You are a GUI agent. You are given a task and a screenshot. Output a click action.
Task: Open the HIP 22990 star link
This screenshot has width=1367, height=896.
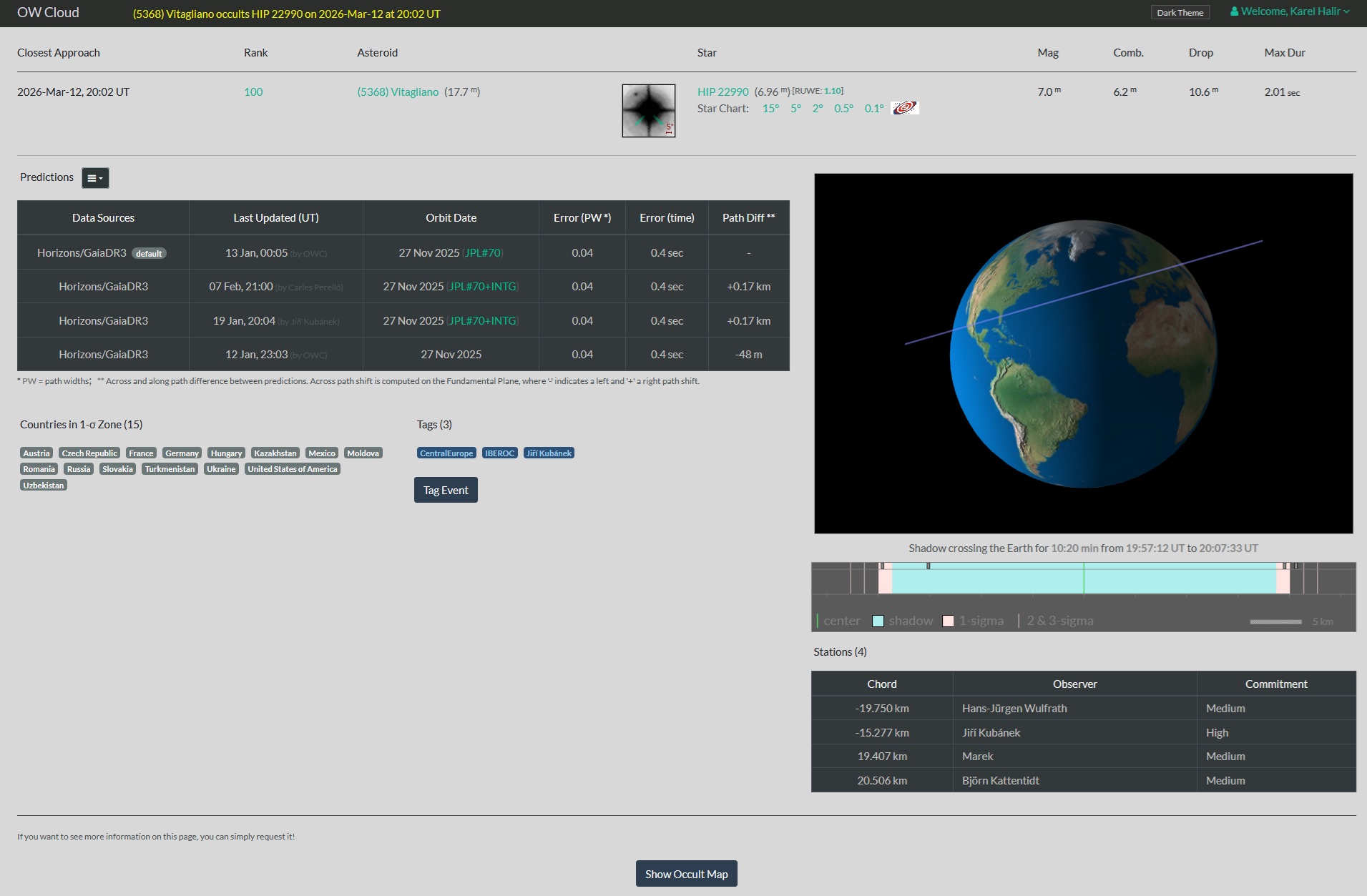coord(722,92)
